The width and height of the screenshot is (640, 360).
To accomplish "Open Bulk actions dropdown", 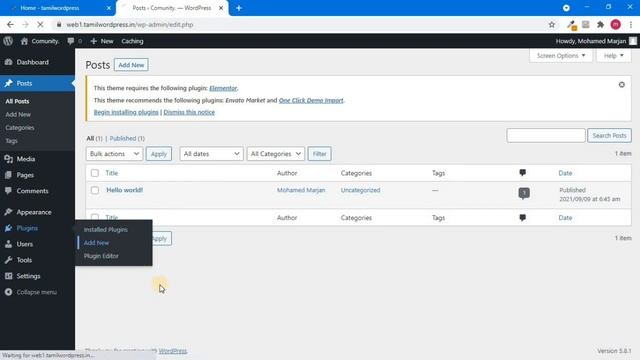I will (114, 154).
